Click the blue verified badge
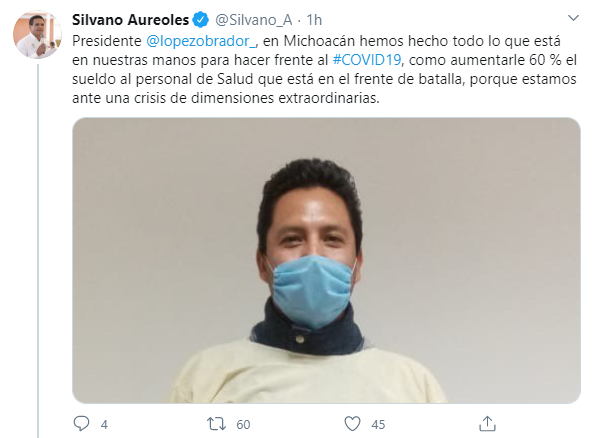This screenshot has height=438, width=594. click(x=201, y=20)
